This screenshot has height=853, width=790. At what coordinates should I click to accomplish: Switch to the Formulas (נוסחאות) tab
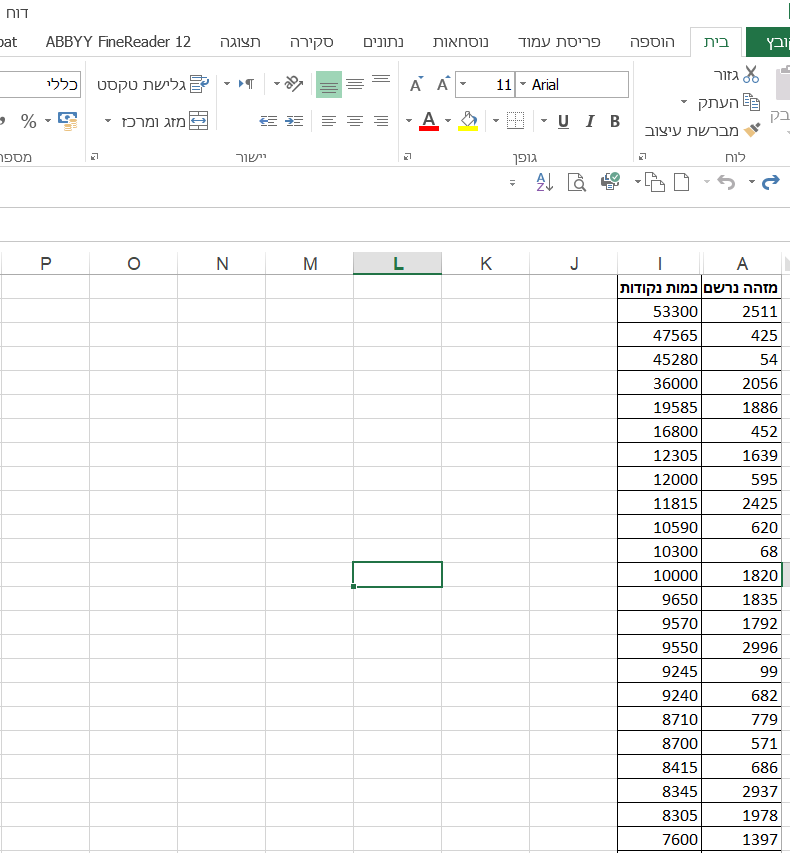pos(460,42)
